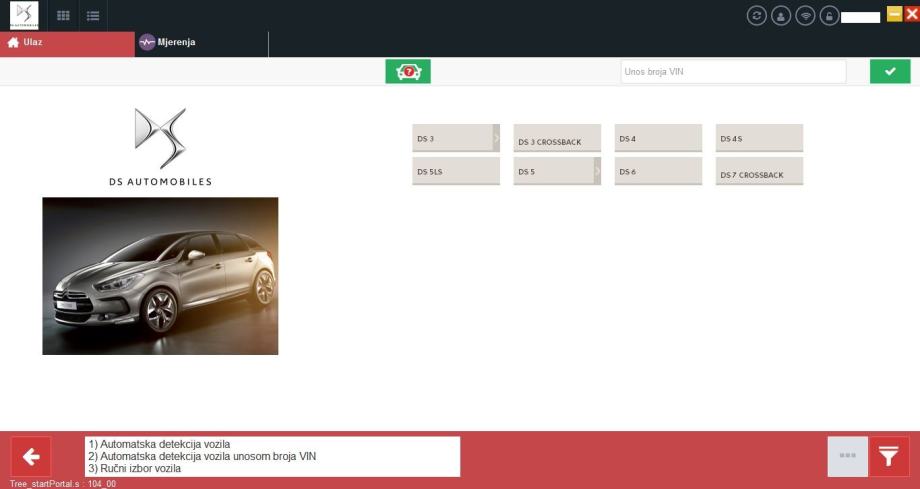Select the DS 6 model
The height and width of the screenshot is (489, 920).
[658, 171]
